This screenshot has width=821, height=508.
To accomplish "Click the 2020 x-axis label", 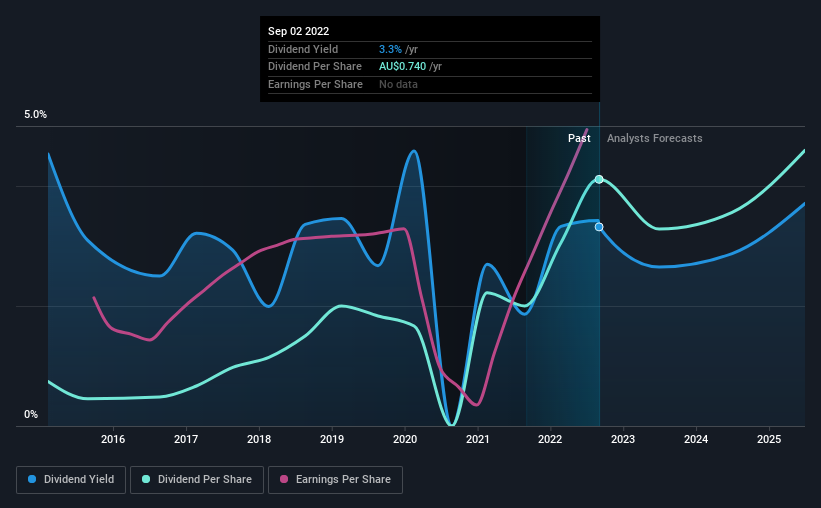I will [x=405, y=439].
